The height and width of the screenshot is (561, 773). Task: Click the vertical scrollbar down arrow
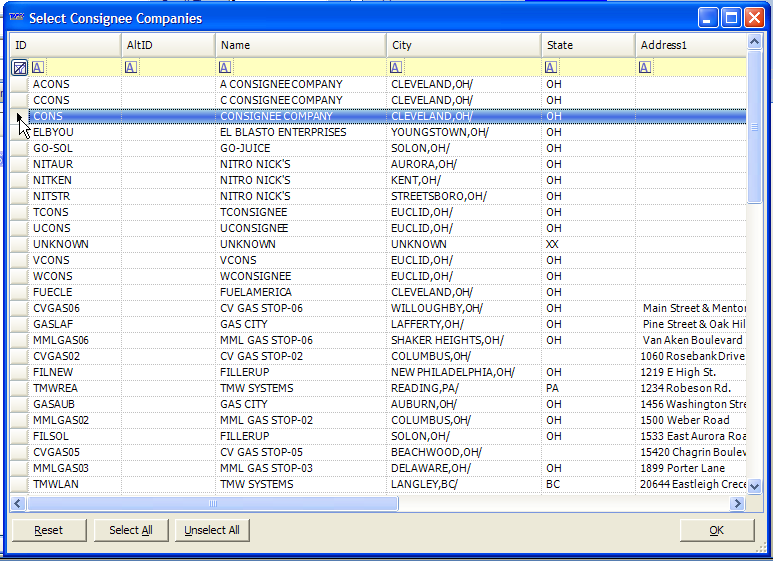[x=755, y=486]
